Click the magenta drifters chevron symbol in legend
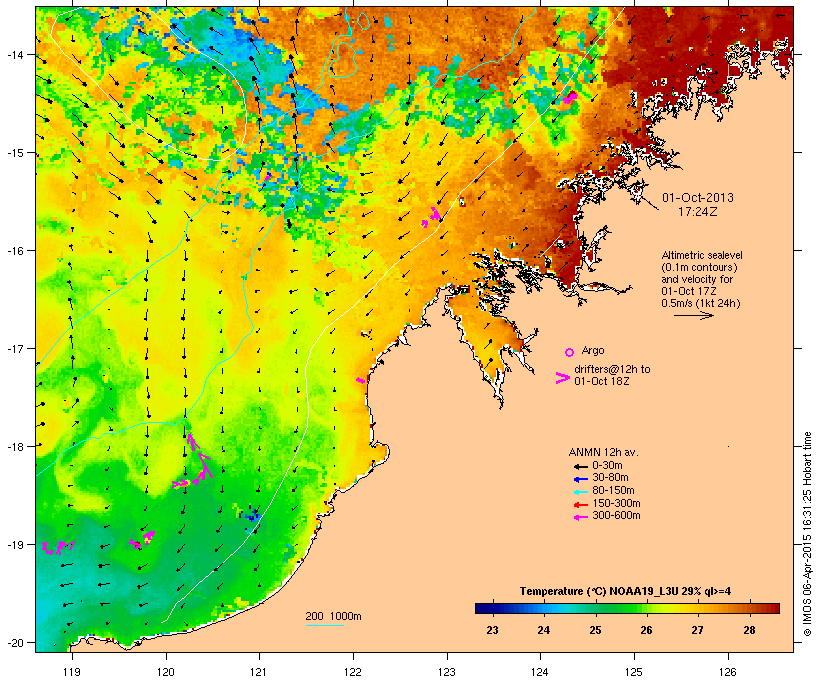Screen dimensions: 820x680 pyautogui.click(x=562, y=378)
